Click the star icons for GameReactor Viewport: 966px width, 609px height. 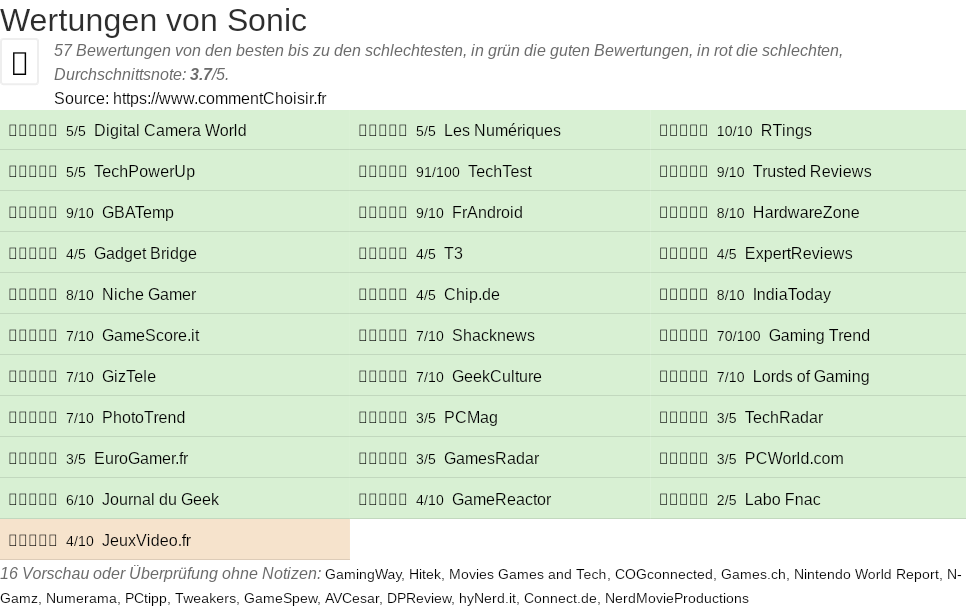[383, 500]
